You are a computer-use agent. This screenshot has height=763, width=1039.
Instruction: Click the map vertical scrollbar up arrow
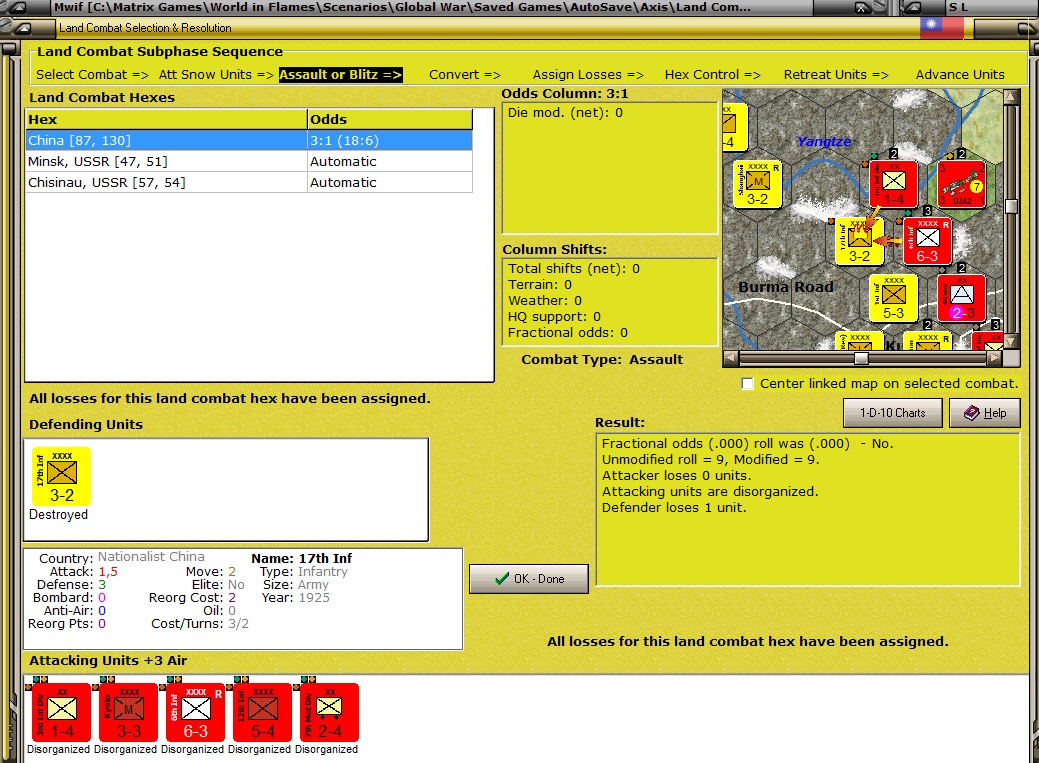coord(1012,97)
